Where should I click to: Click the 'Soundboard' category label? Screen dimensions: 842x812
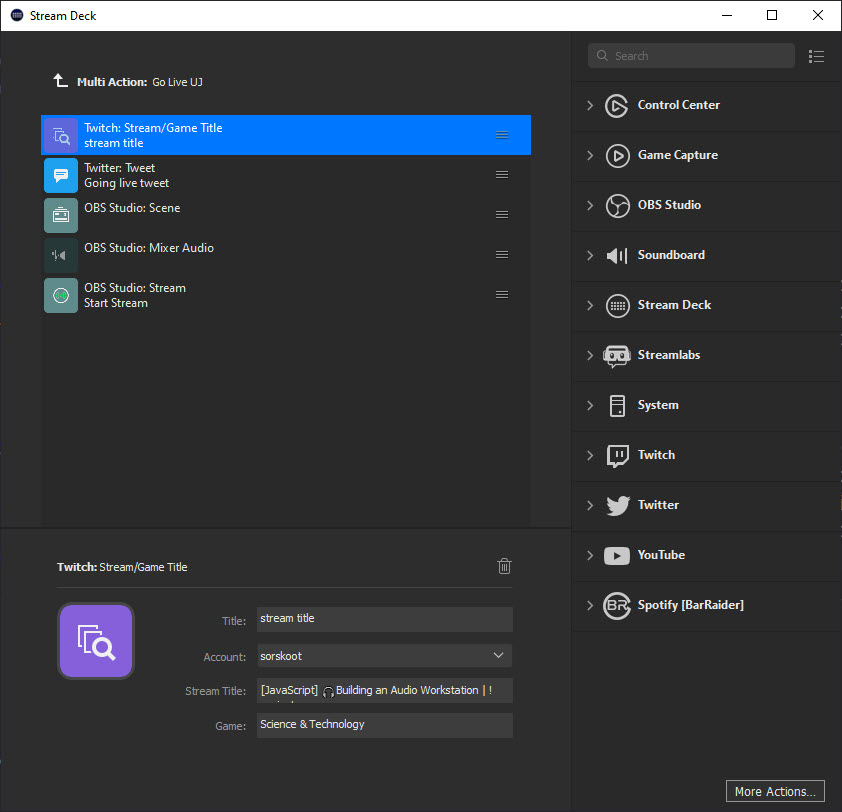point(671,255)
